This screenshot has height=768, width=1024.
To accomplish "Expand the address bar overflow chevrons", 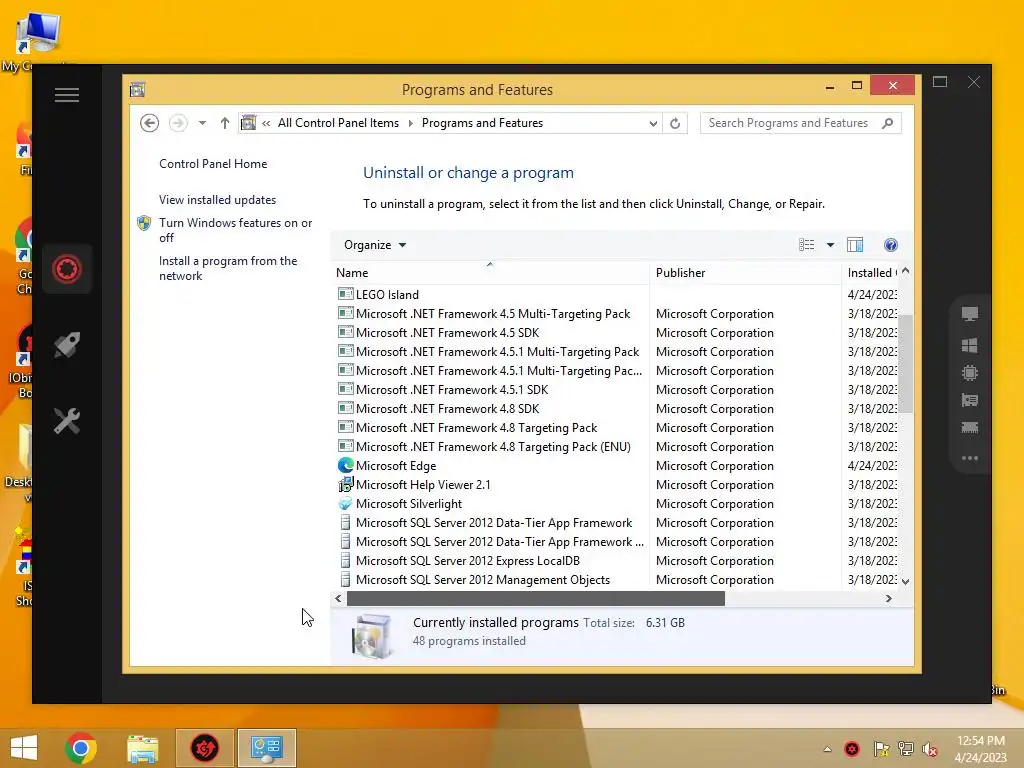I will tap(266, 123).
